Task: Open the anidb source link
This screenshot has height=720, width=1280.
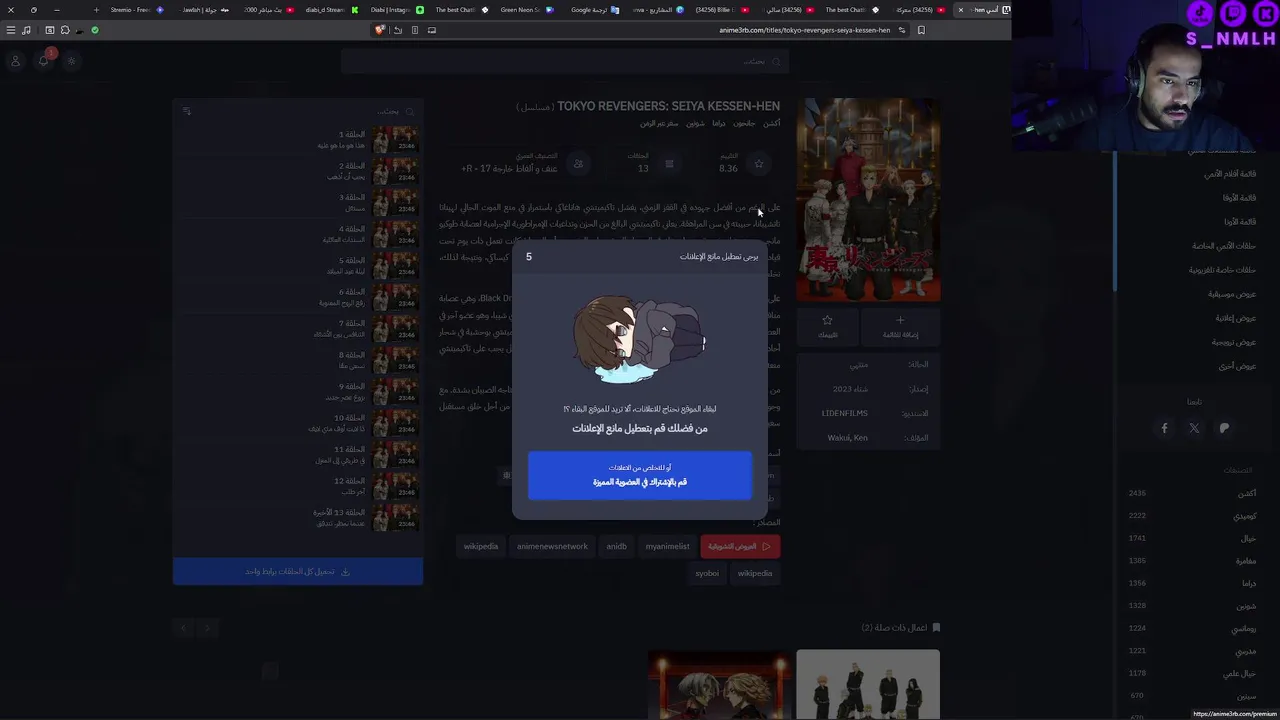Action: pos(616,546)
